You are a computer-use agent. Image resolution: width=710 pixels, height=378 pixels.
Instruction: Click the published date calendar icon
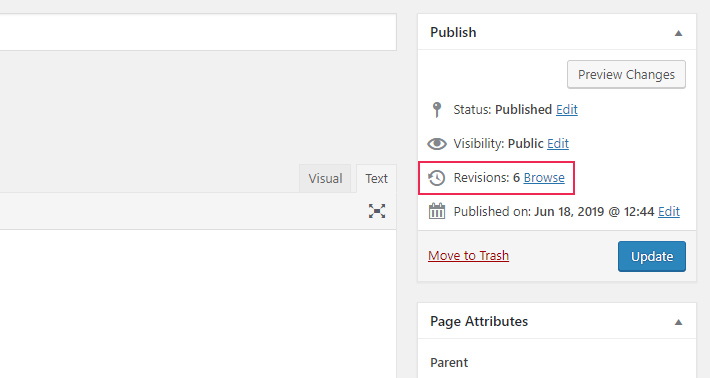[x=437, y=211]
